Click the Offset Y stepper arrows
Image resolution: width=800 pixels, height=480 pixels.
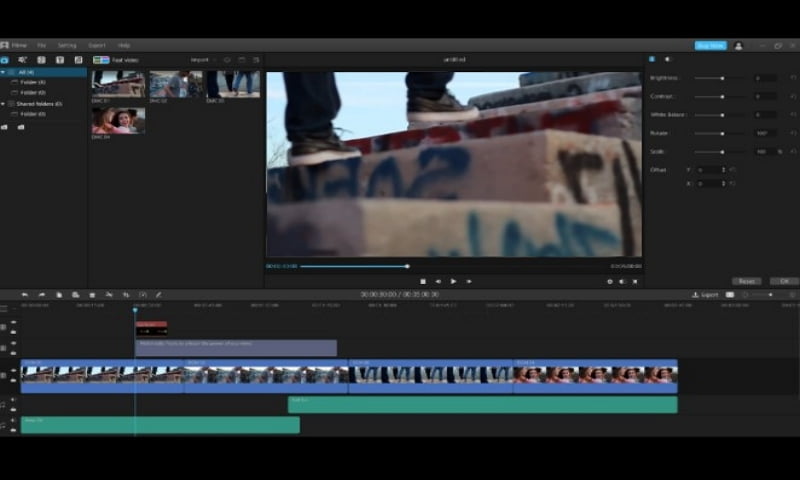point(723,170)
